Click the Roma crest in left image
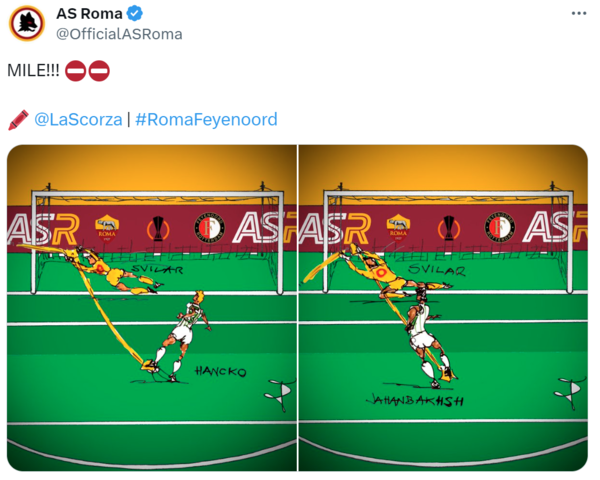 click(x=107, y=229)
